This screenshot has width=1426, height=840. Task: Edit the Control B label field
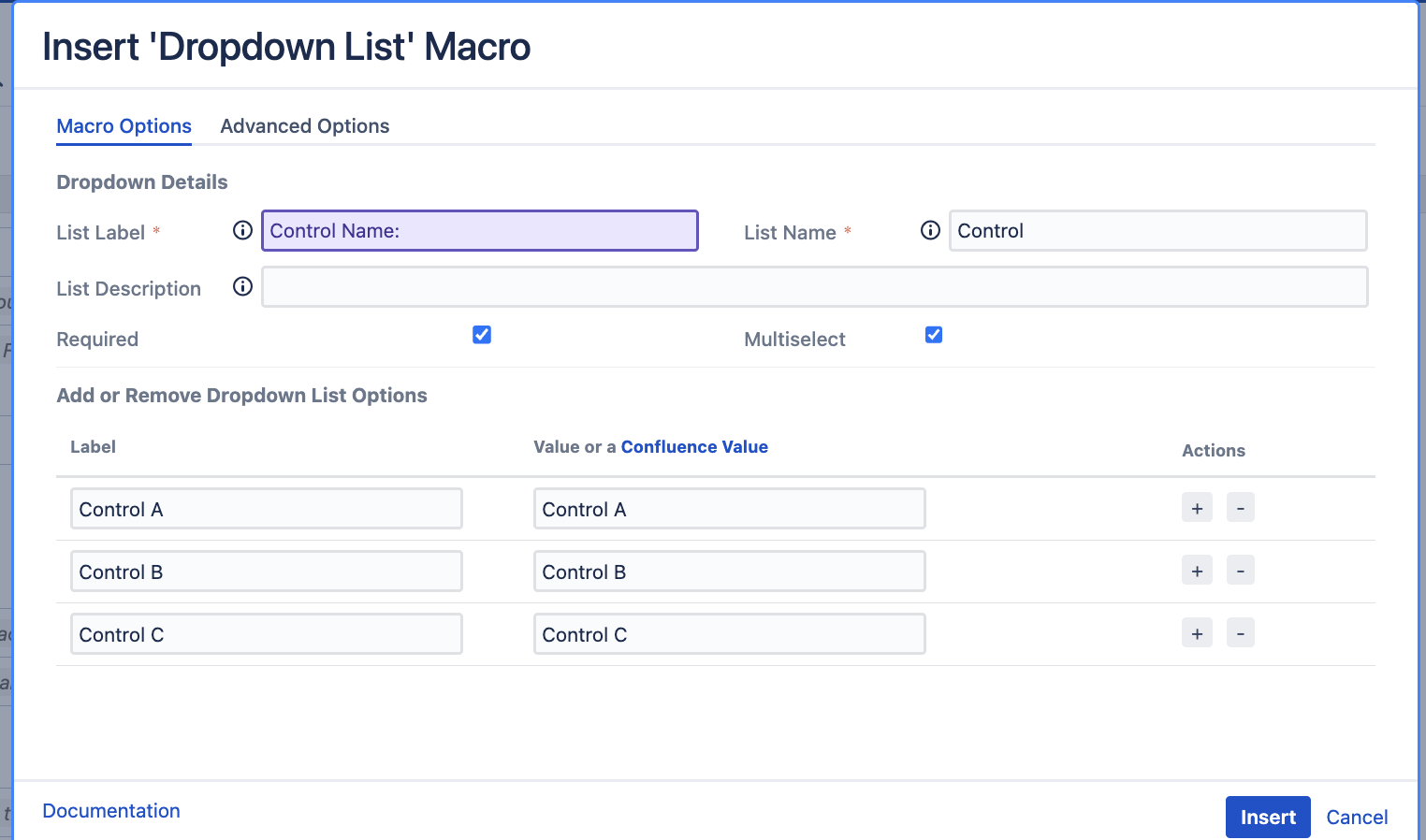(267, 572)
